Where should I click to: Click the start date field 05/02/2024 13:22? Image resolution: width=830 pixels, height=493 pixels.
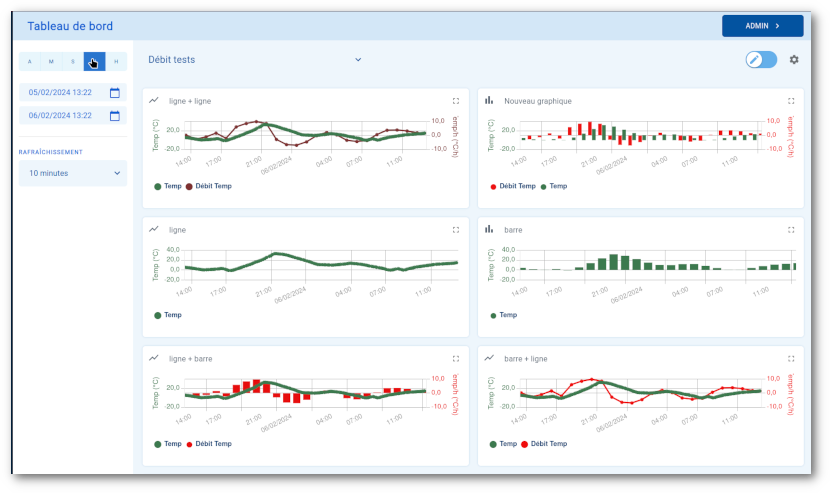[62, 93]
